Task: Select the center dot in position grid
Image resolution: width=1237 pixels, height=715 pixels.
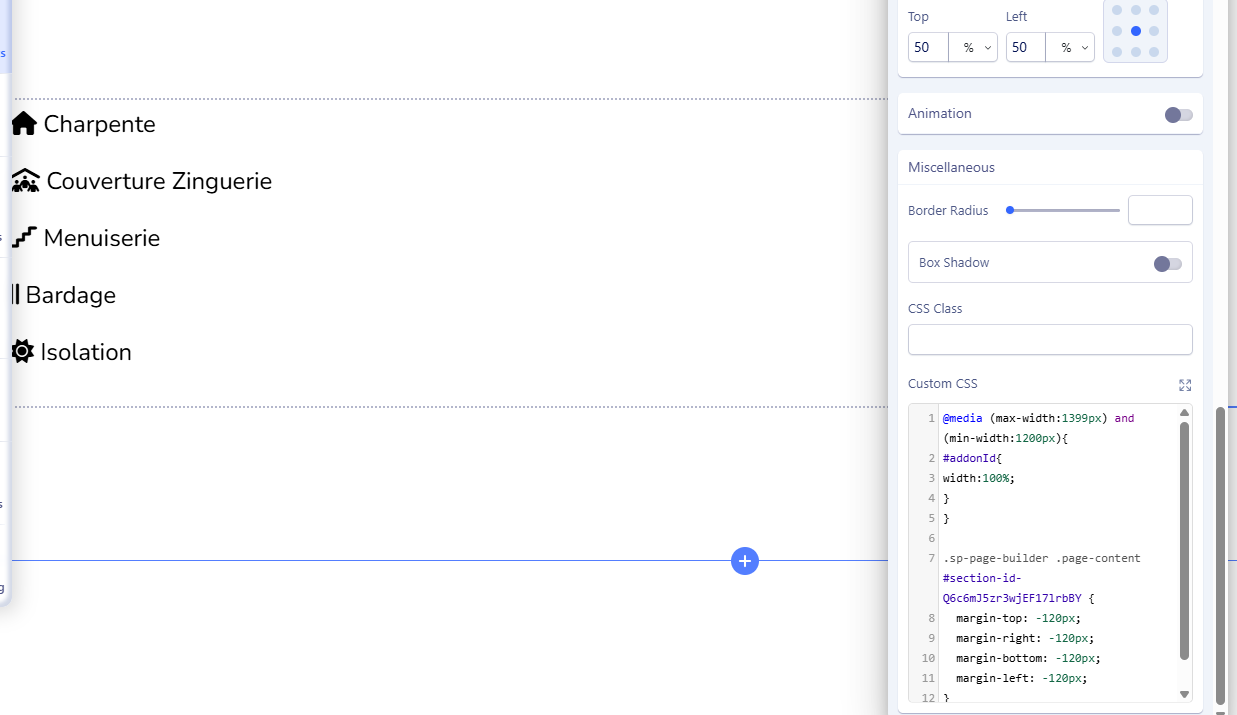Action: (1136, 31)
